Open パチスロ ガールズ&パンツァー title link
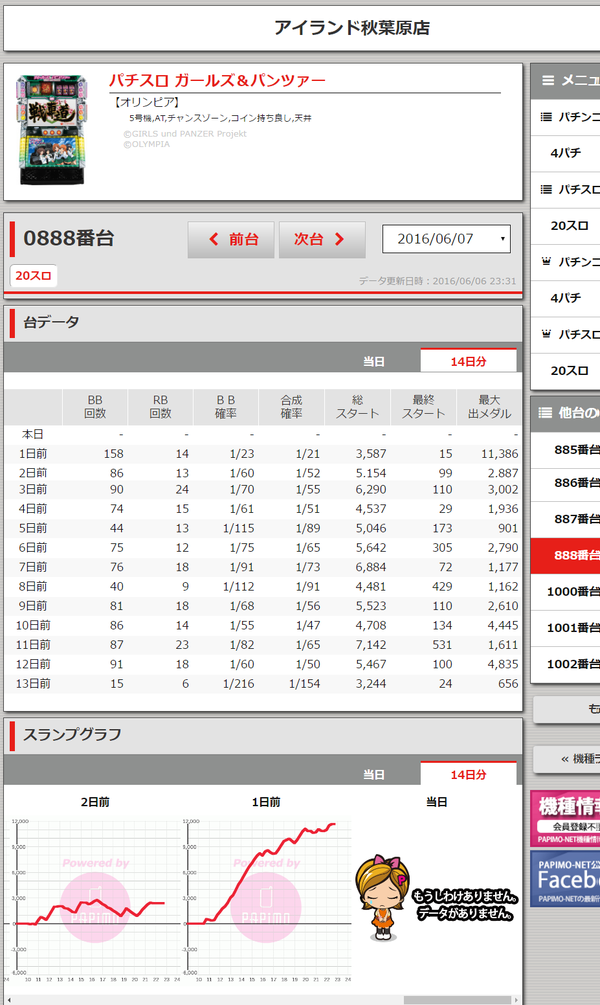The image size is (600, 1005). [x=217, y=81]
